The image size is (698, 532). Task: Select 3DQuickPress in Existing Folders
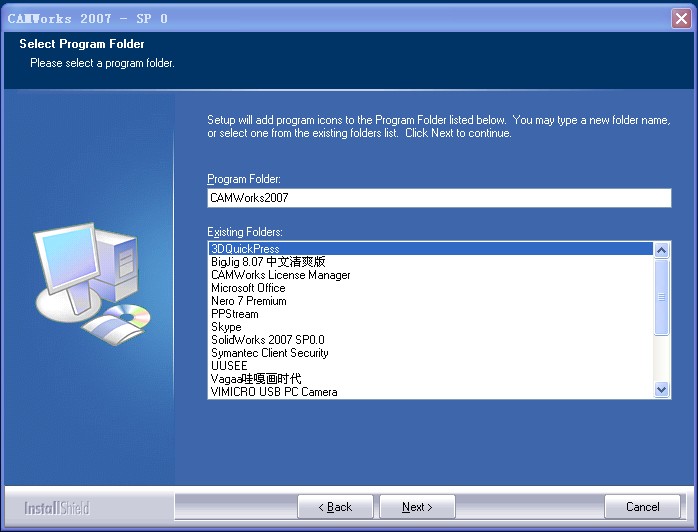click(430, 248)
